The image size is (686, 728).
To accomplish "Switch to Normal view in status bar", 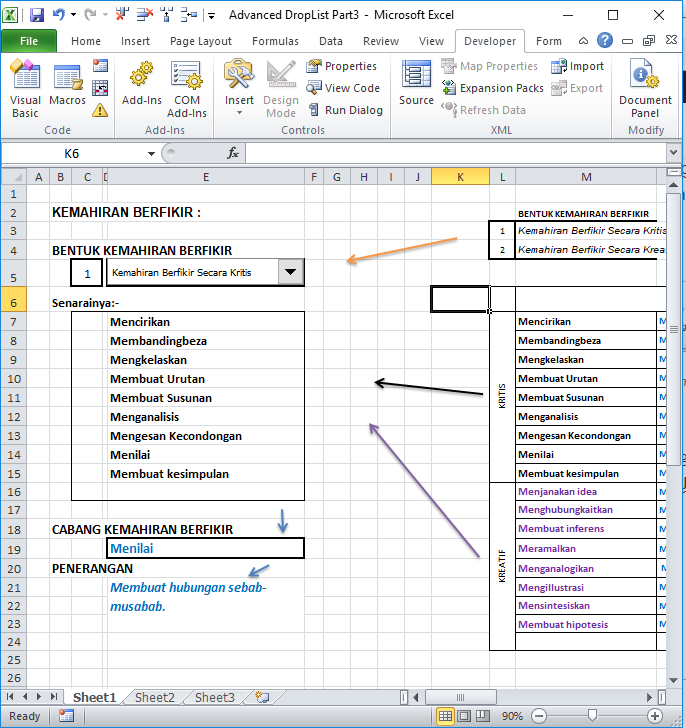I will [446, 716].
